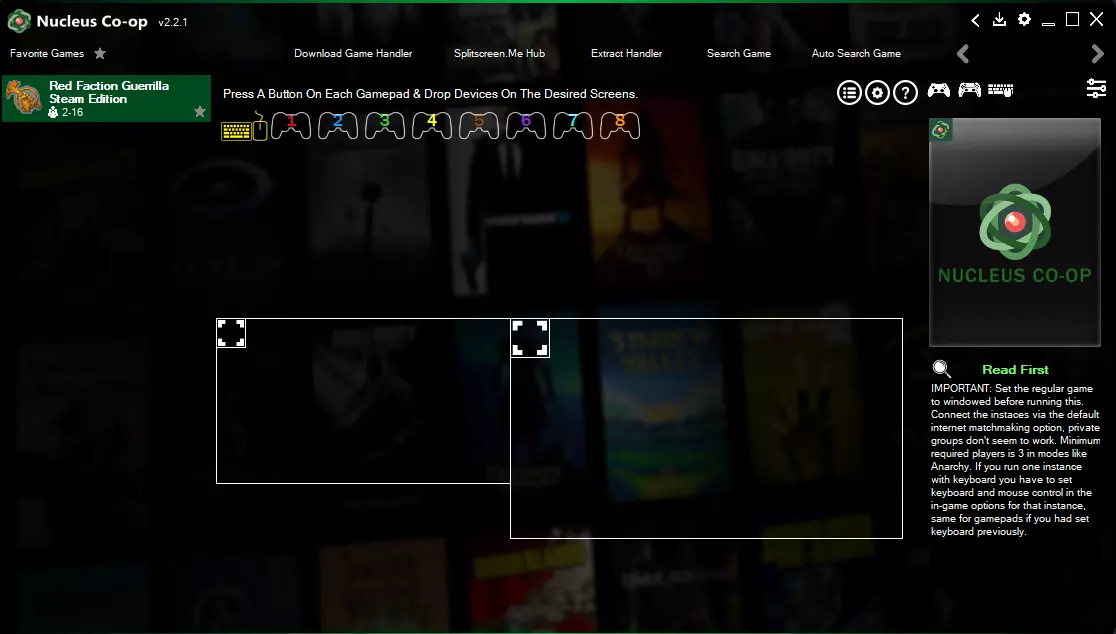Choose Search Game
This screenshot has width=1116, height=634.
click(739, 53)
